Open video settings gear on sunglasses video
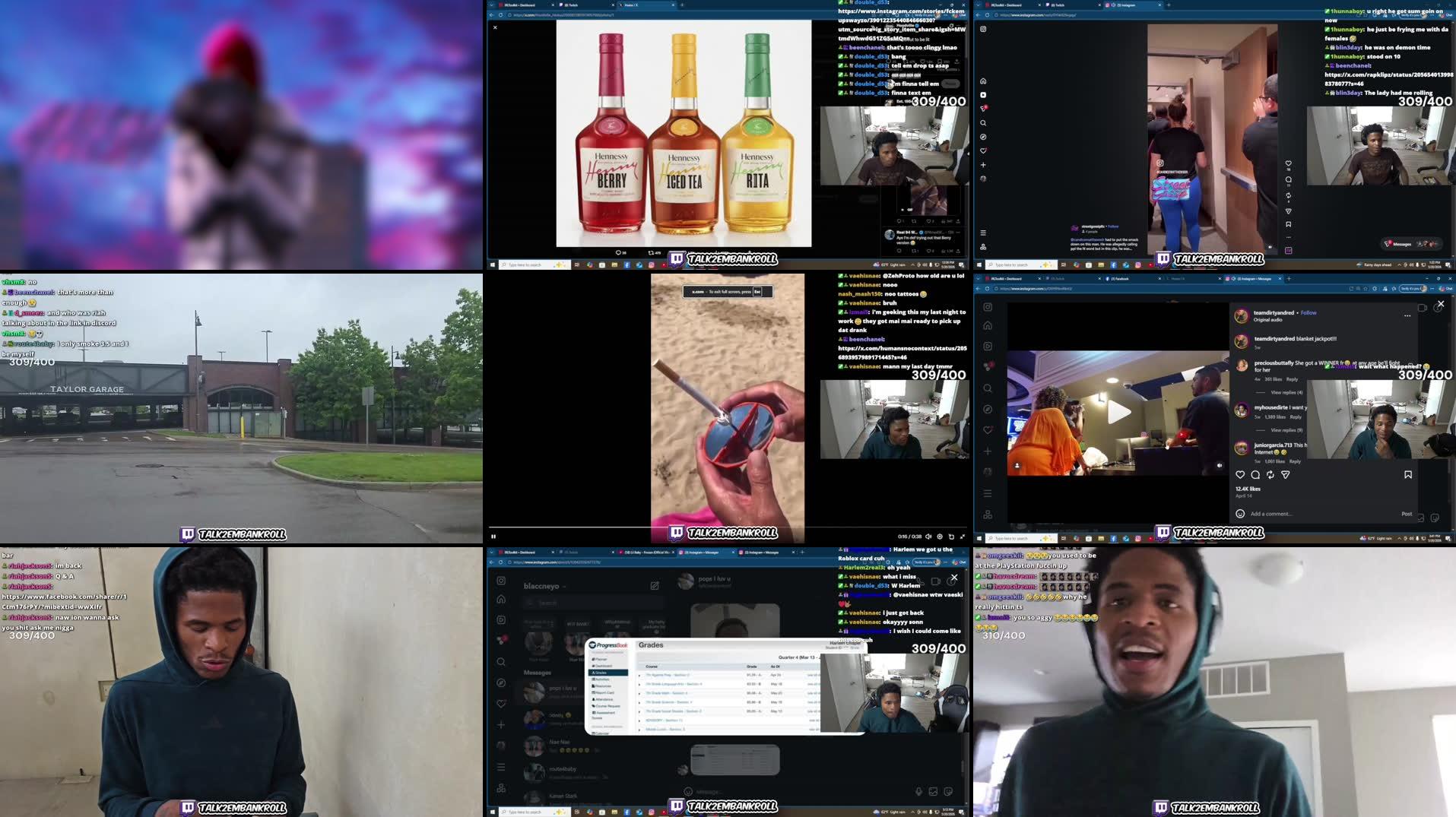The height and width of the screenshot is (817, 1456). click(940, 537)
